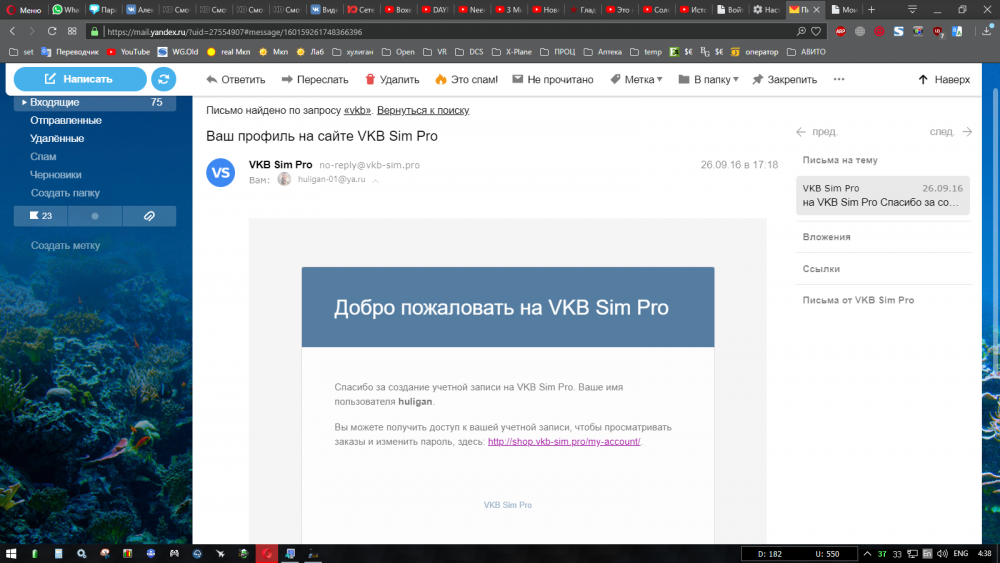Open Speed Dial grid icon
Screen dimensions: 1000x563
pyautogui.click(x=71, y=31)
